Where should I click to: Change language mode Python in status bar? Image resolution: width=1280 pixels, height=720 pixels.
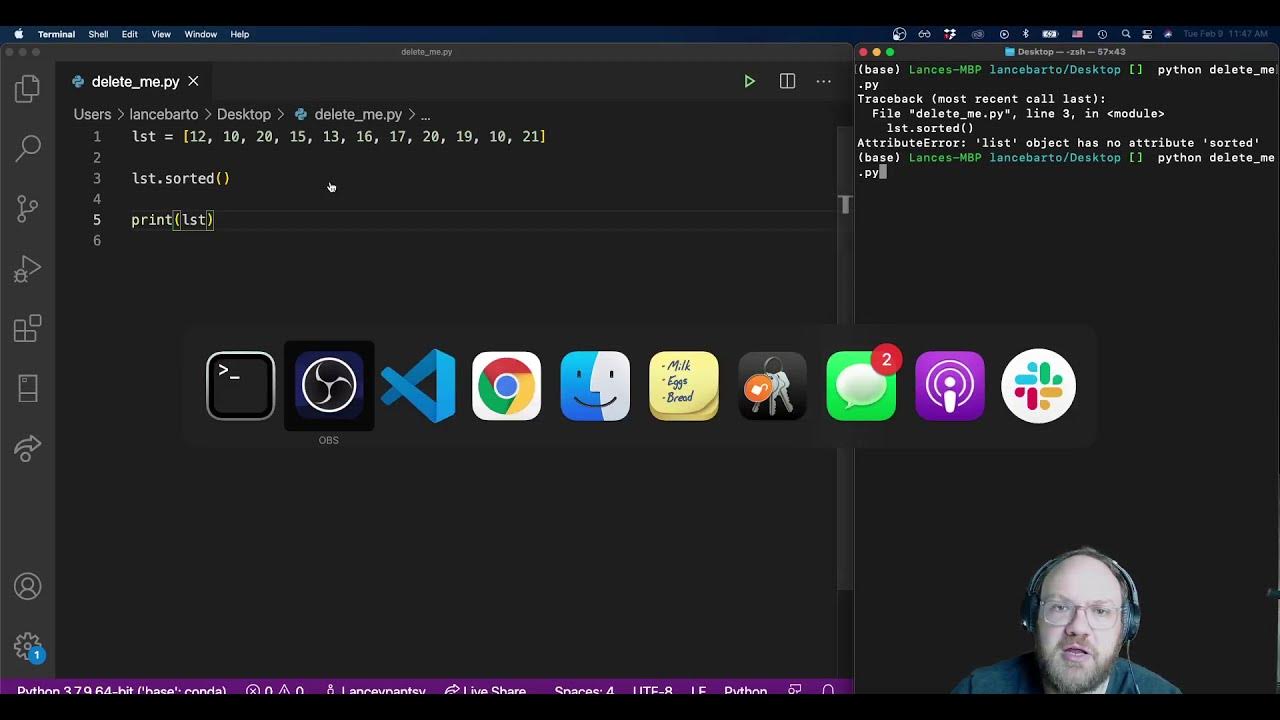745,691
